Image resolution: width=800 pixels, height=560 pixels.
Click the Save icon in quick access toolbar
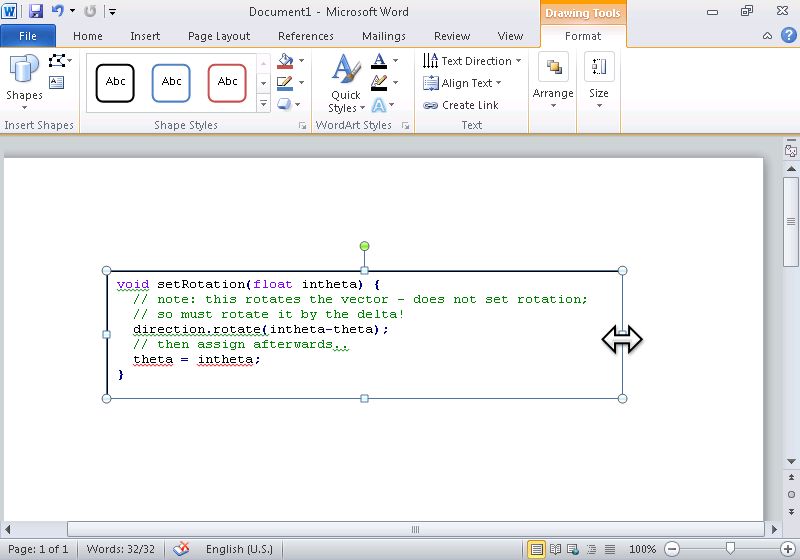(35, 11)
